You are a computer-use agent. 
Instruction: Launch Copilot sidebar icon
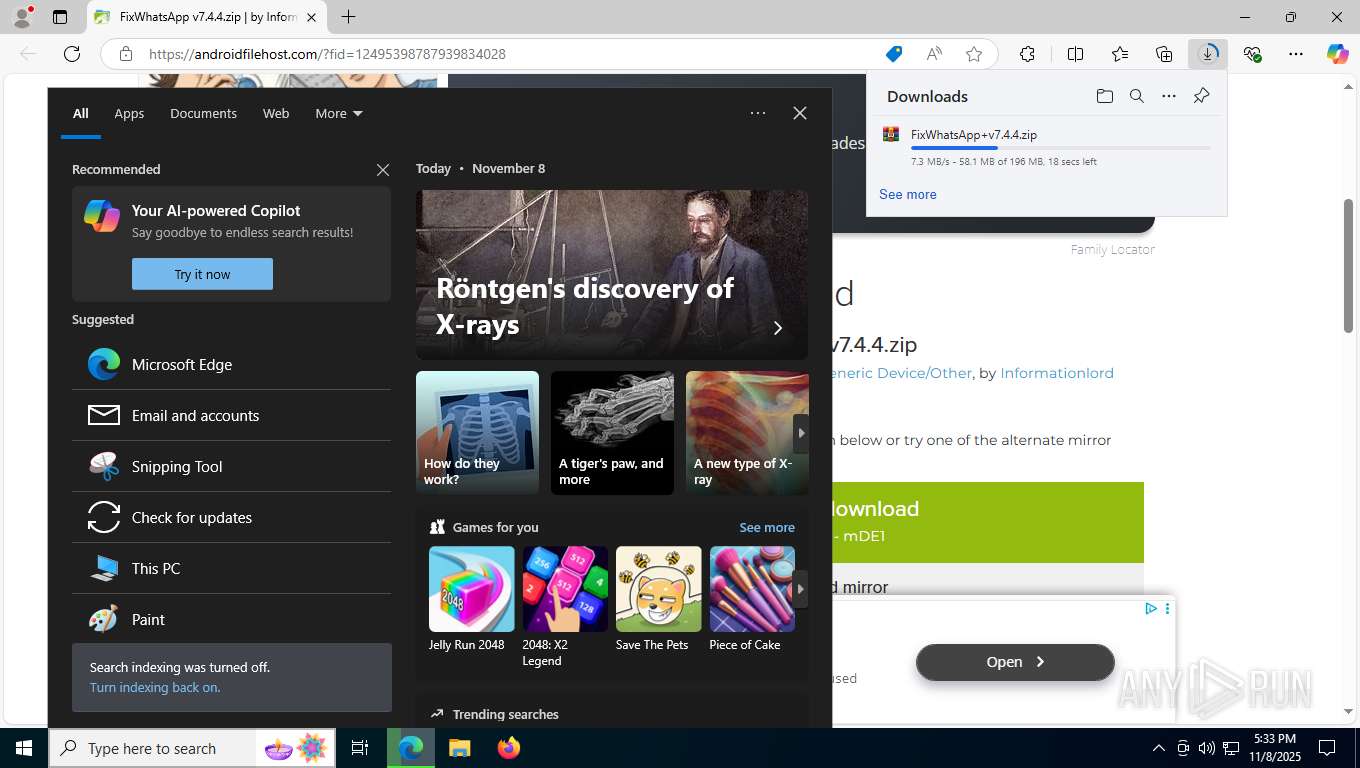(1338, 54)
